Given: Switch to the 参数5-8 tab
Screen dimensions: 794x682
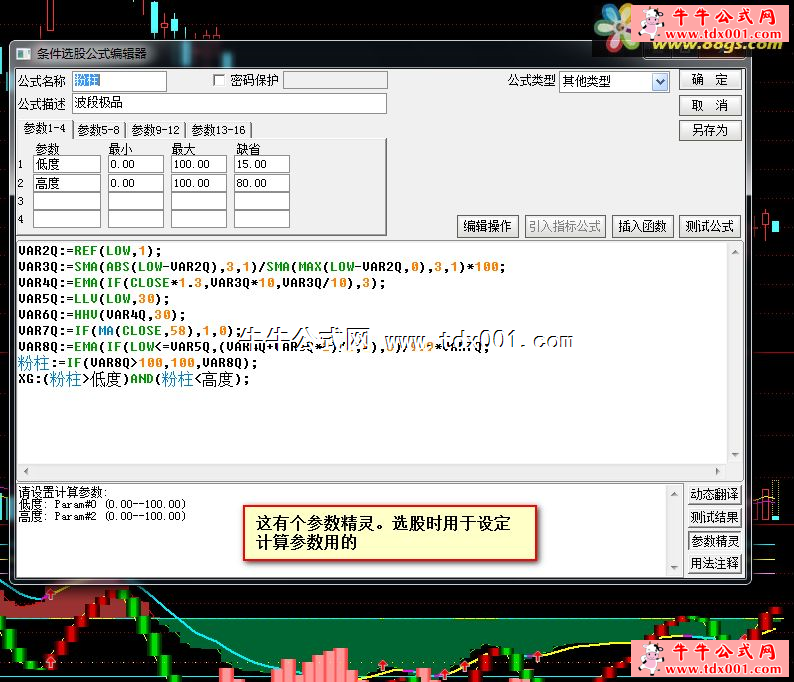Looking at the screenshot, I should click(99, 130).
